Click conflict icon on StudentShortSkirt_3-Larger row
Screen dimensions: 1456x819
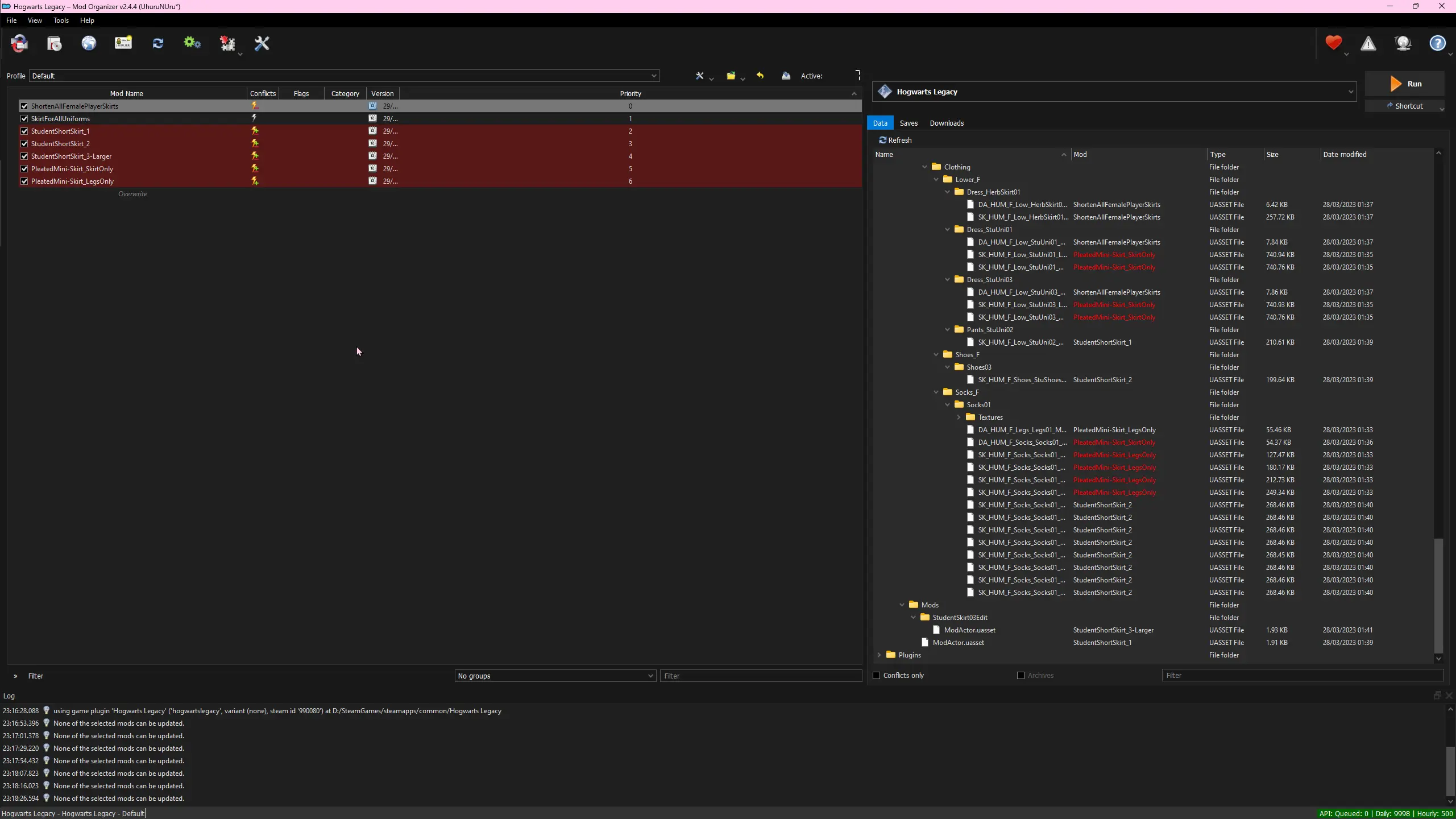255,156
